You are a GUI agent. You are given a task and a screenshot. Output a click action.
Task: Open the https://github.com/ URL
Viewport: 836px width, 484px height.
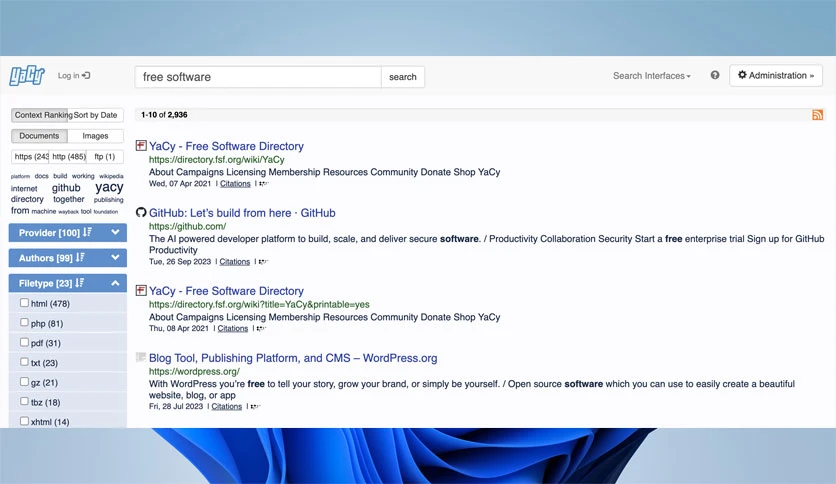[x=187, y=226]
